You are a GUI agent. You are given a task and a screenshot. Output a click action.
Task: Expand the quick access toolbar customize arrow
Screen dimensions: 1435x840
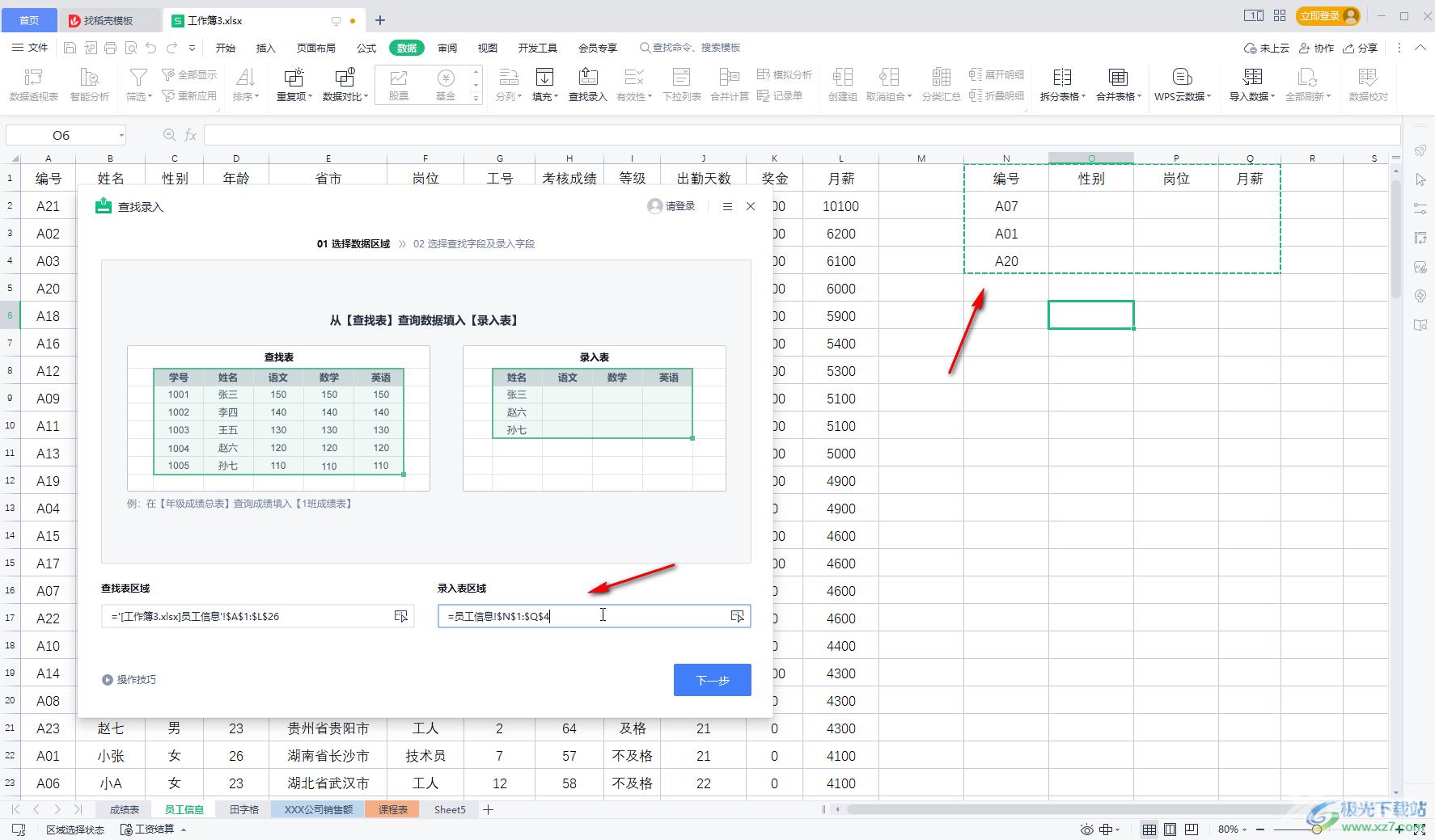click(x=192, y=48)
